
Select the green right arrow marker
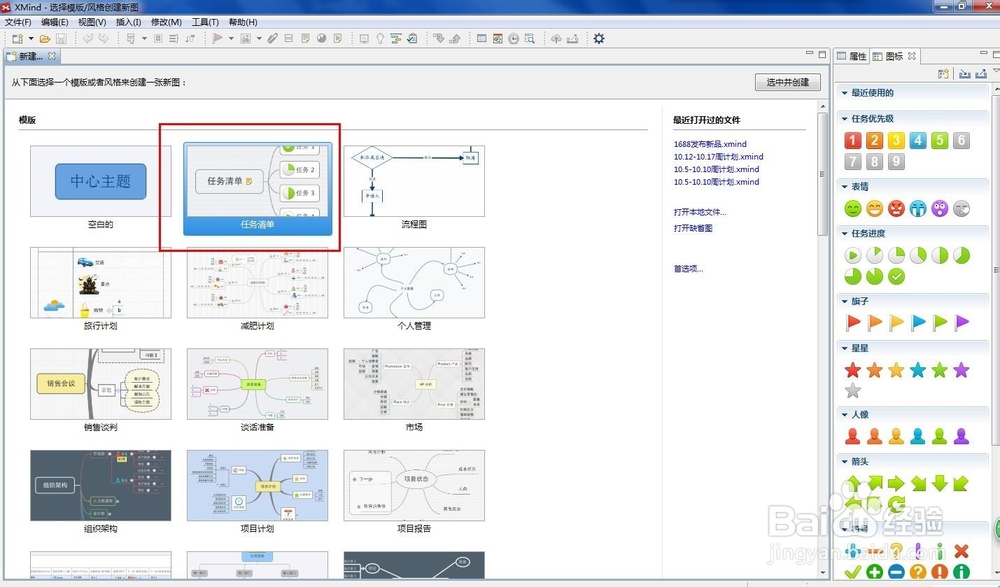[x=896, y=483]
